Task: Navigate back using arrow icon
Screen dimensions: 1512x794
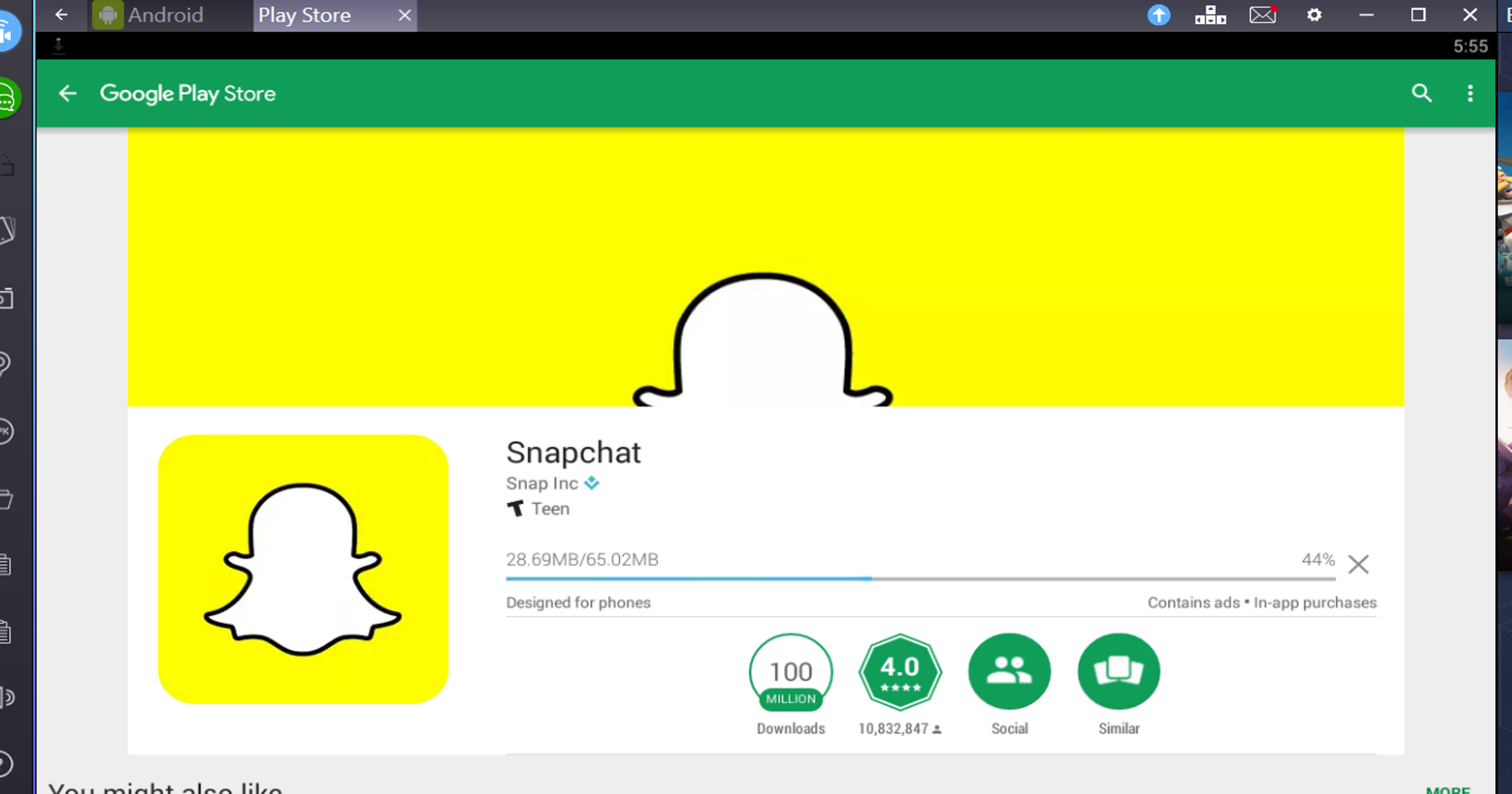Action: coord(67,93)
